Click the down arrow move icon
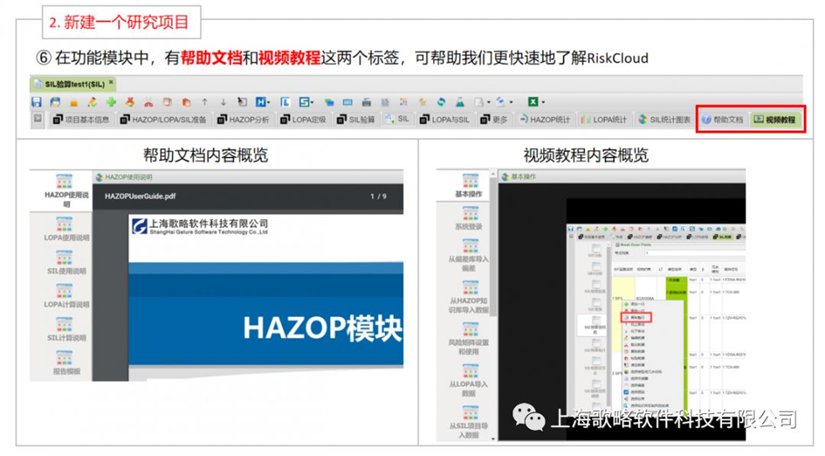Image resolution: width=825 pixels, height=456 pixels. point(223,102)
